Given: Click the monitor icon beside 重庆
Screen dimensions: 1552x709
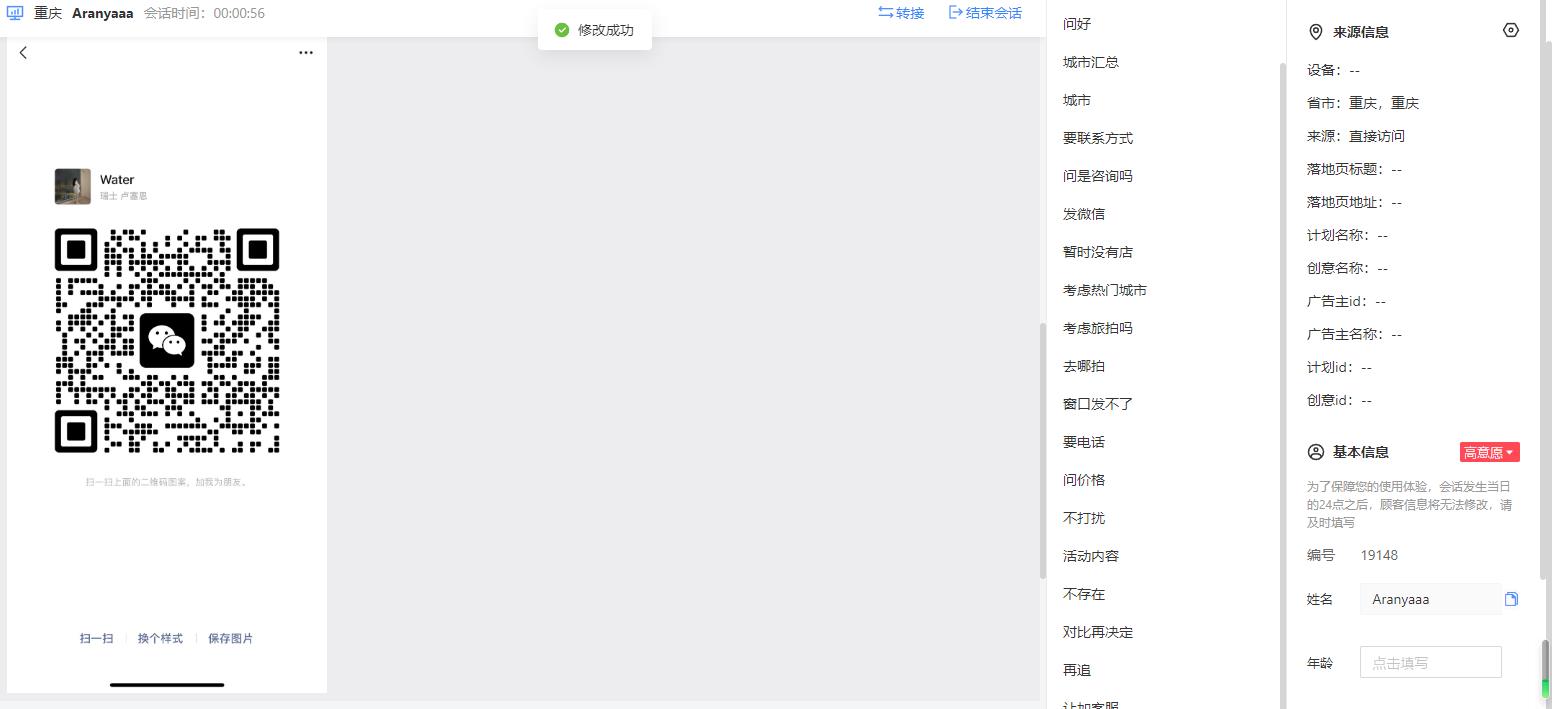Looking at the screenshot, I should pos(15,14).
